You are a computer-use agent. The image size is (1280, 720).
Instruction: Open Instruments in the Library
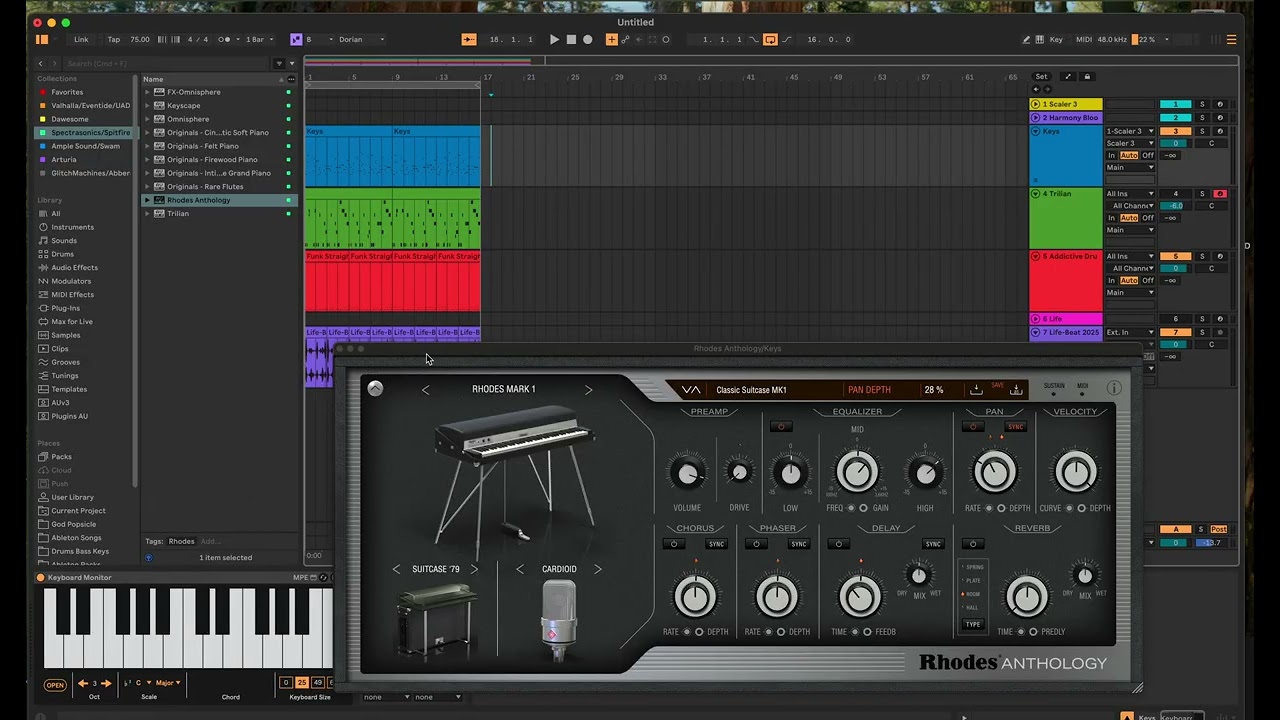tap(72, 227)
